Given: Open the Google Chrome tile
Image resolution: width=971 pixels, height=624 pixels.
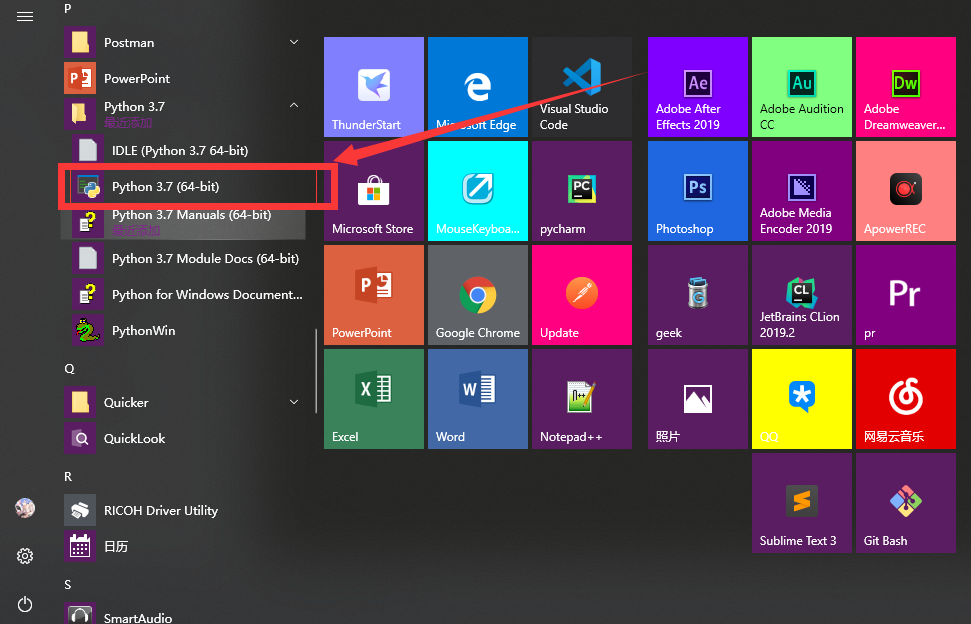Looking at the screenshot, I should pos(477,295).
